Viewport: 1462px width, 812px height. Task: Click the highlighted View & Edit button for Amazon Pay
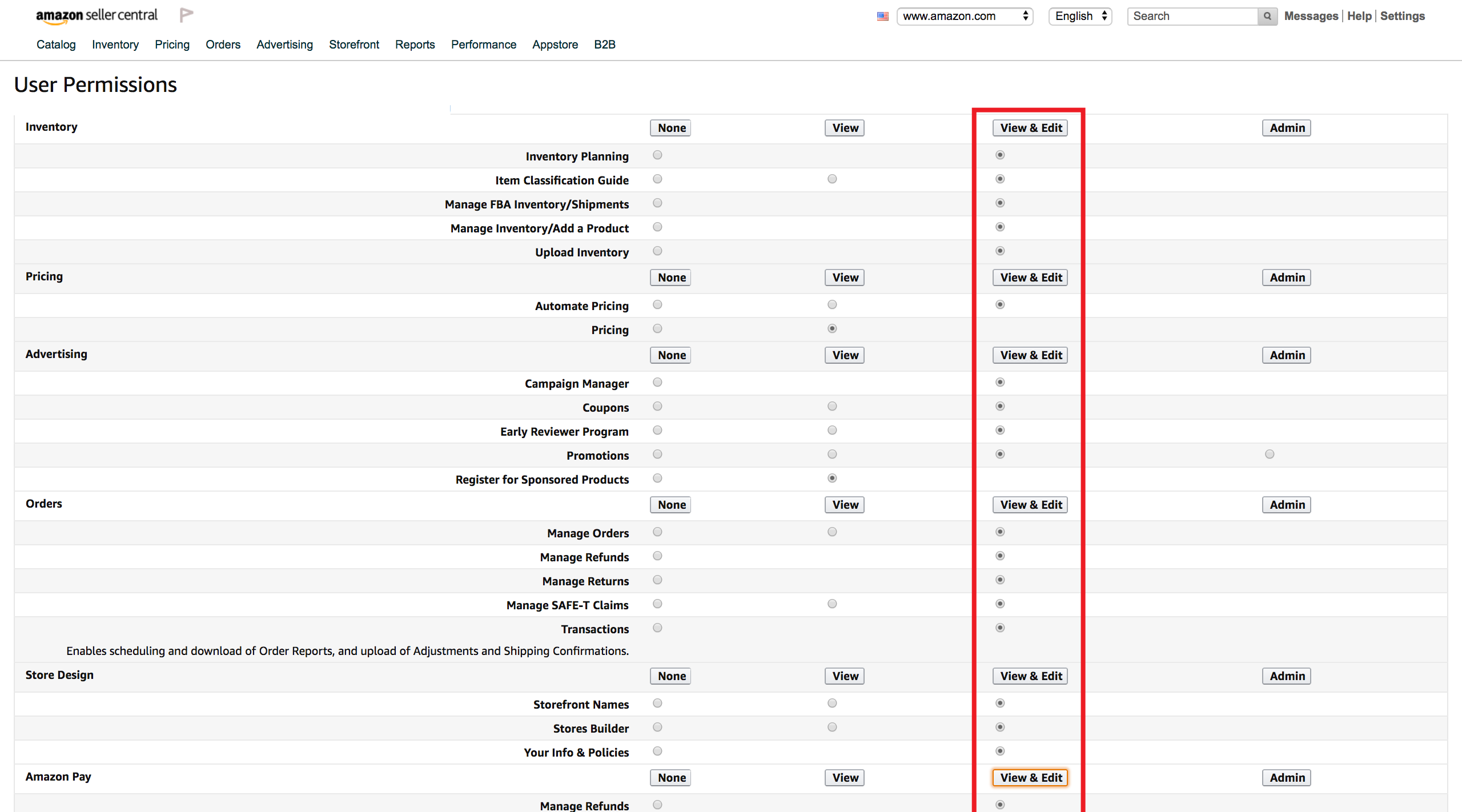[1031, 778]
